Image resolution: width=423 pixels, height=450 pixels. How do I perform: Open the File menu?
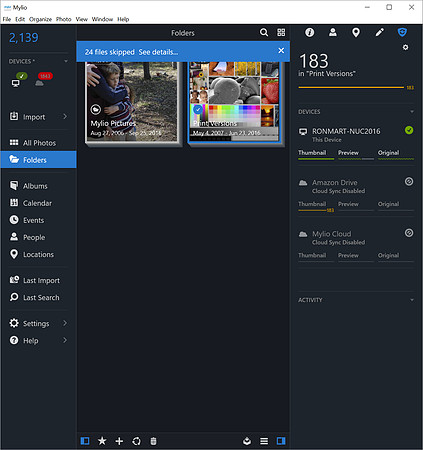coord(7,19)
